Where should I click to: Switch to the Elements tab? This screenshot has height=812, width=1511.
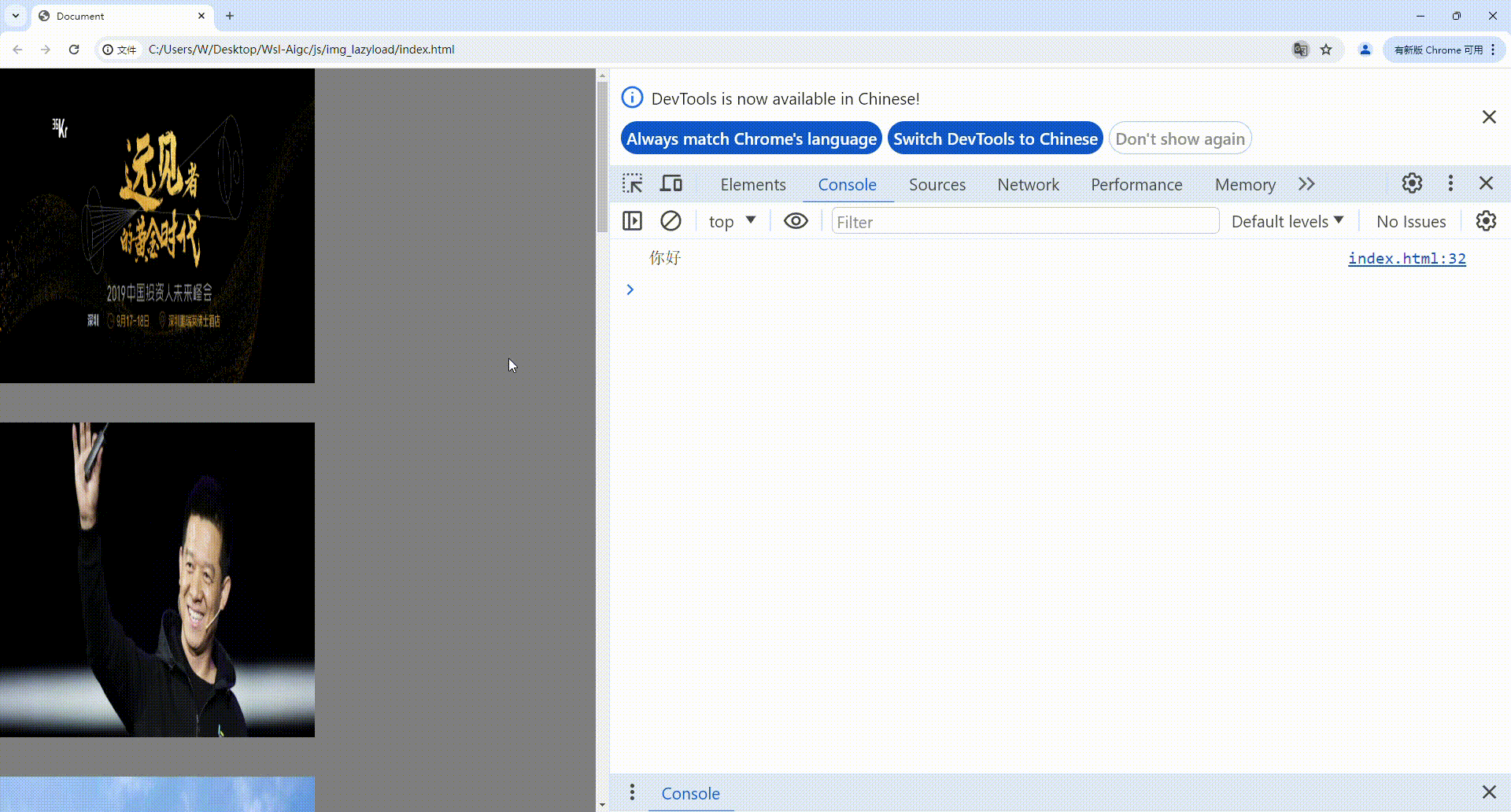(753, 184)
